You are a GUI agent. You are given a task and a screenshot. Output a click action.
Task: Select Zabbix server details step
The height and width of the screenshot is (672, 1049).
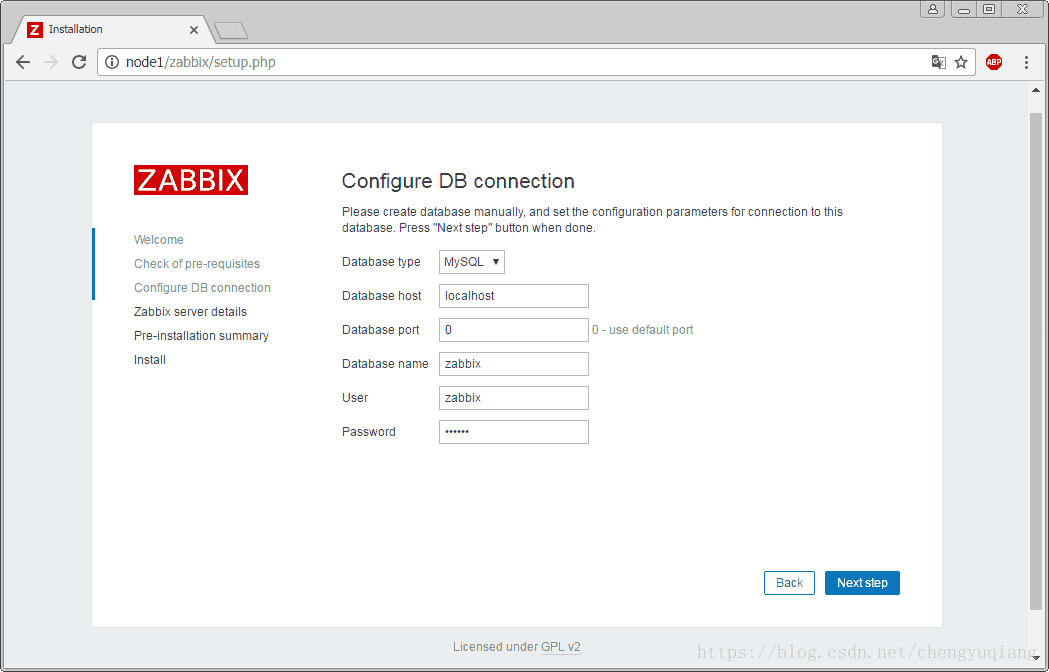(x=190, y=312)
